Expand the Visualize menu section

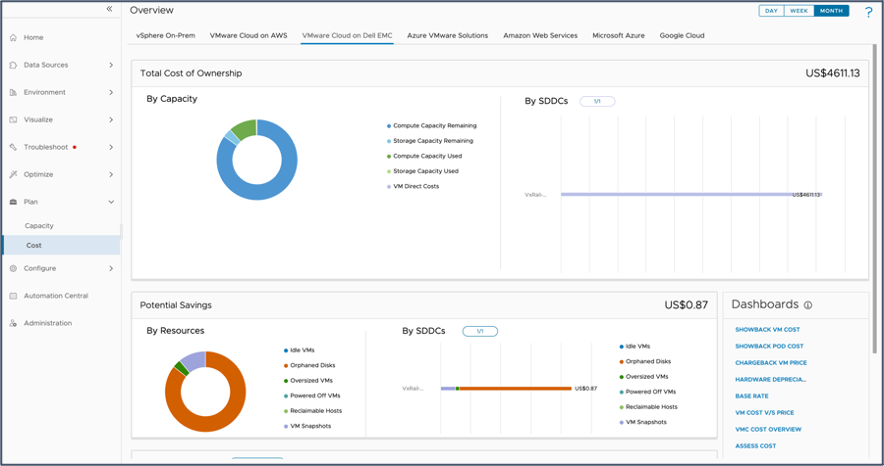coord(110,119)
